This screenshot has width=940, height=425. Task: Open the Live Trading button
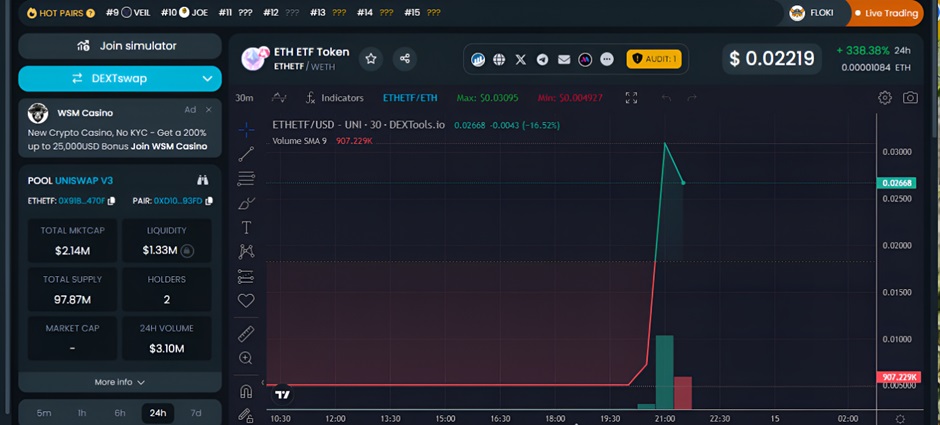click(892, 13)
